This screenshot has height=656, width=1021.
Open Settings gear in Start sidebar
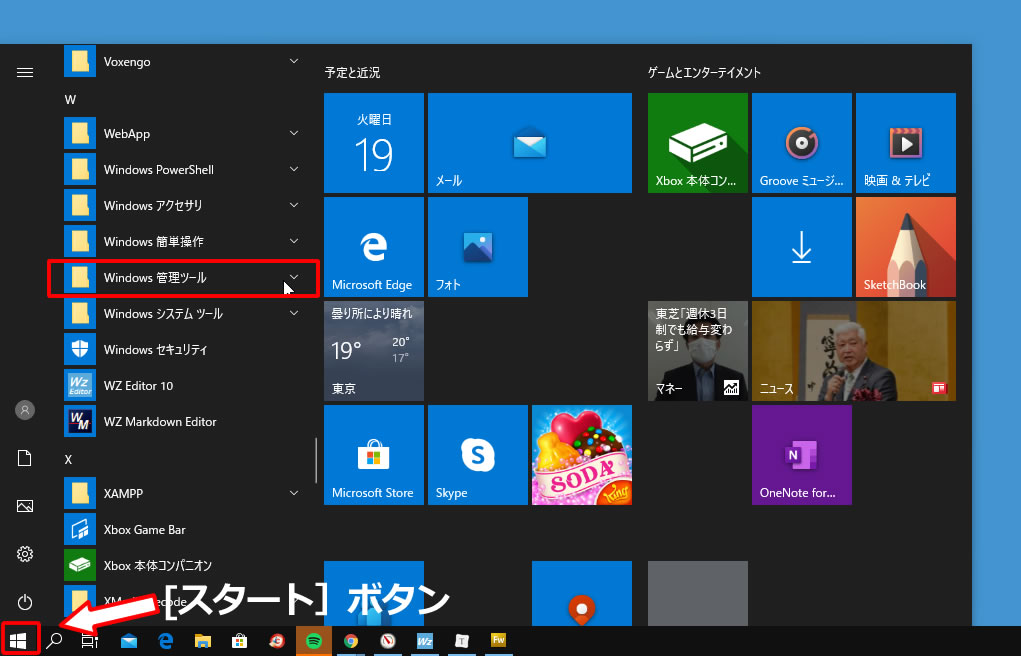point(25,554)
